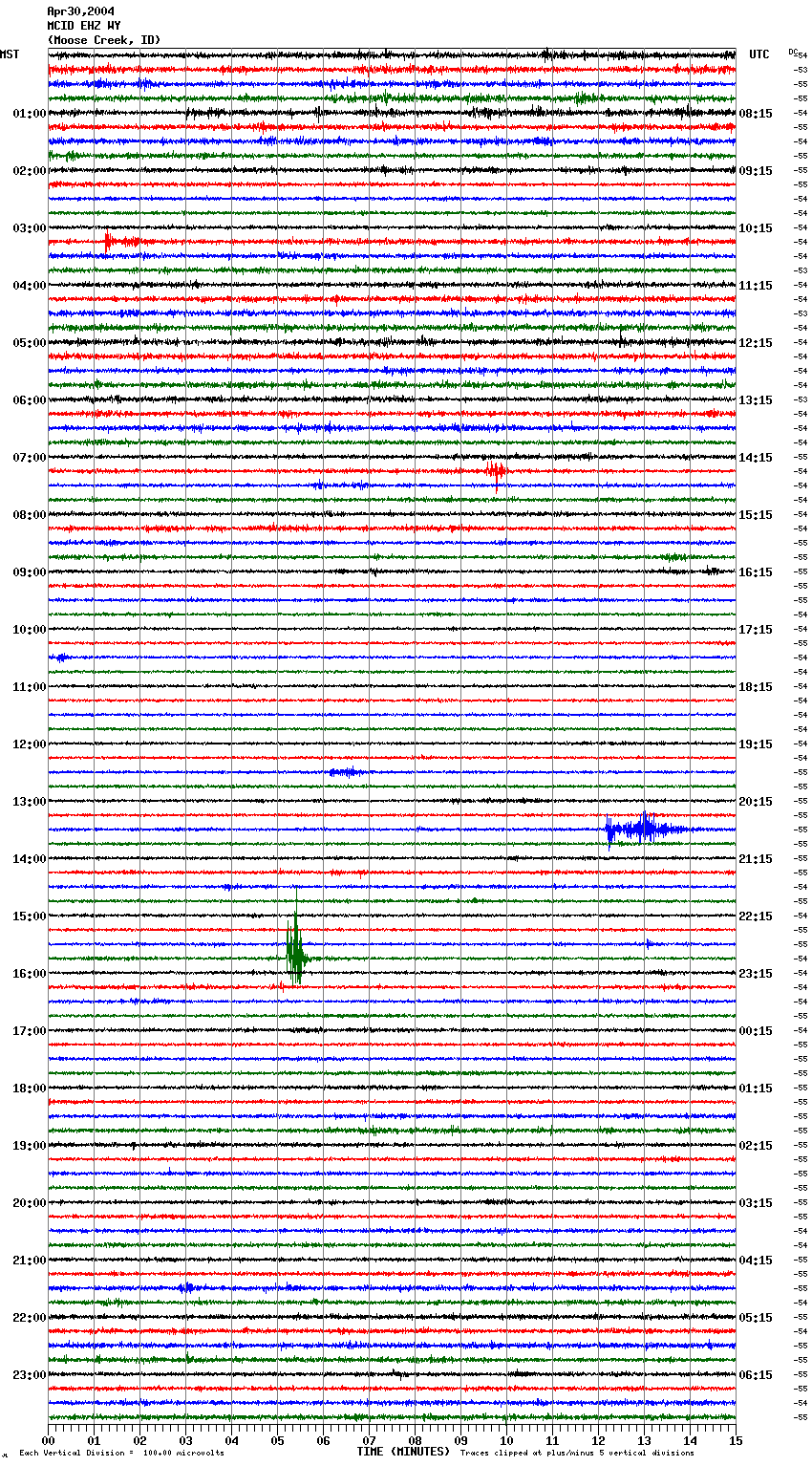Screen dimensions: 812x1466
Task: Click the minute tick label '05'
Action: pos(277,1440)
